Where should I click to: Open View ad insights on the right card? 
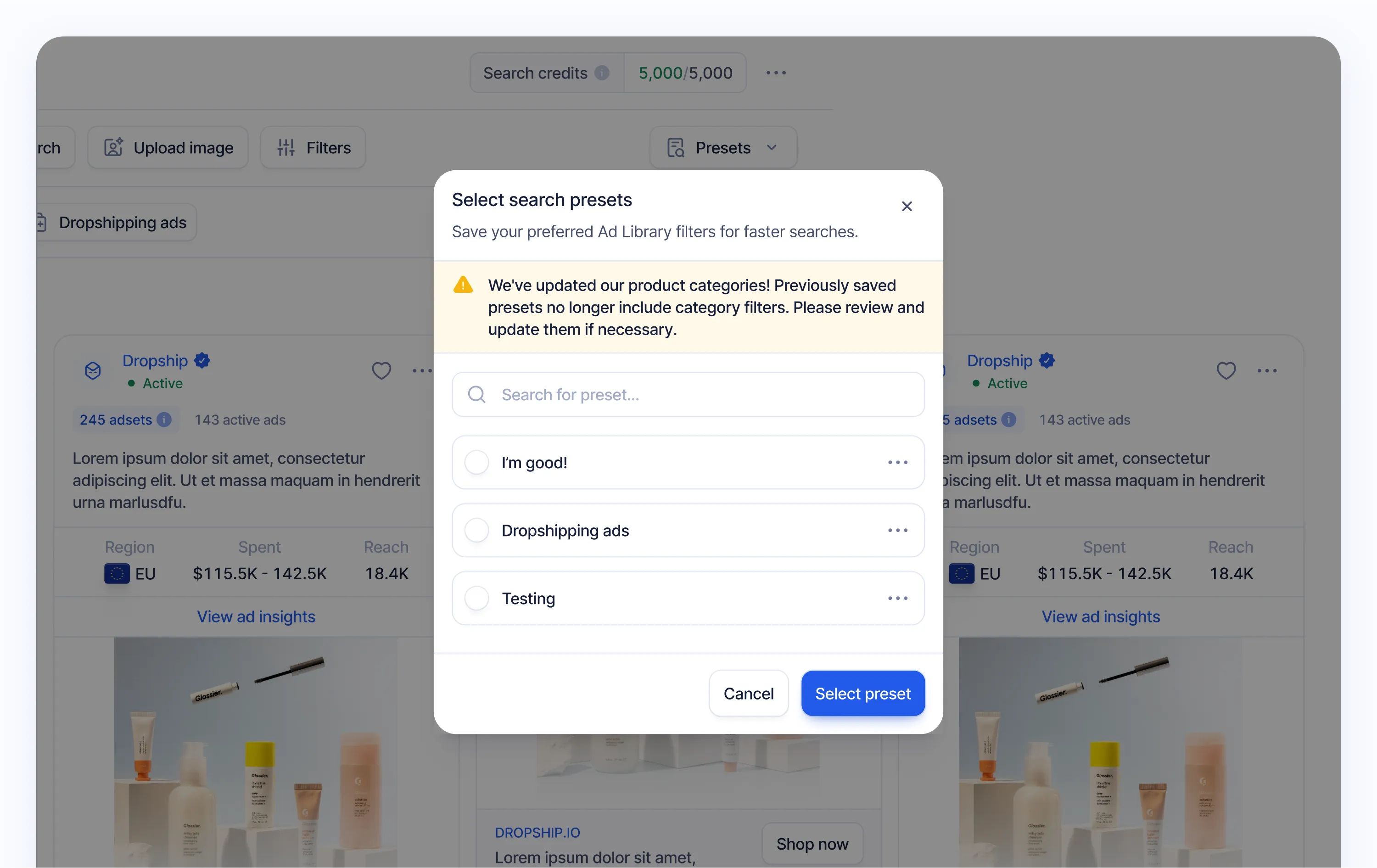[x=1101, y=616]
